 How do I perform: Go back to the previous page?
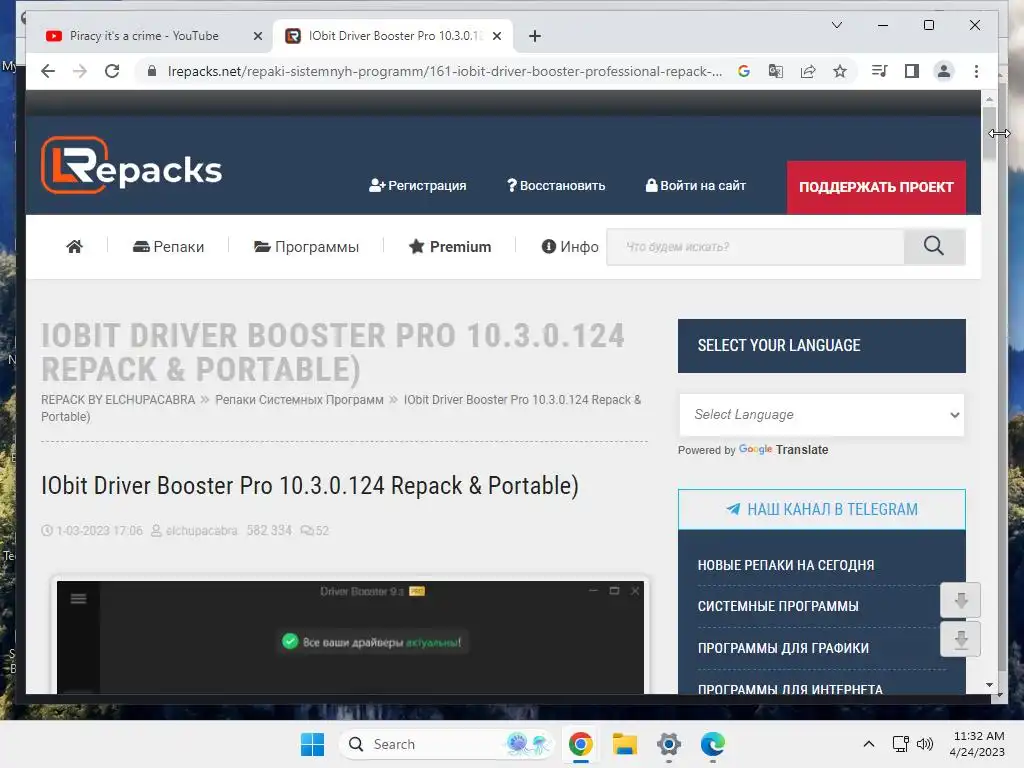click(48, 71)
